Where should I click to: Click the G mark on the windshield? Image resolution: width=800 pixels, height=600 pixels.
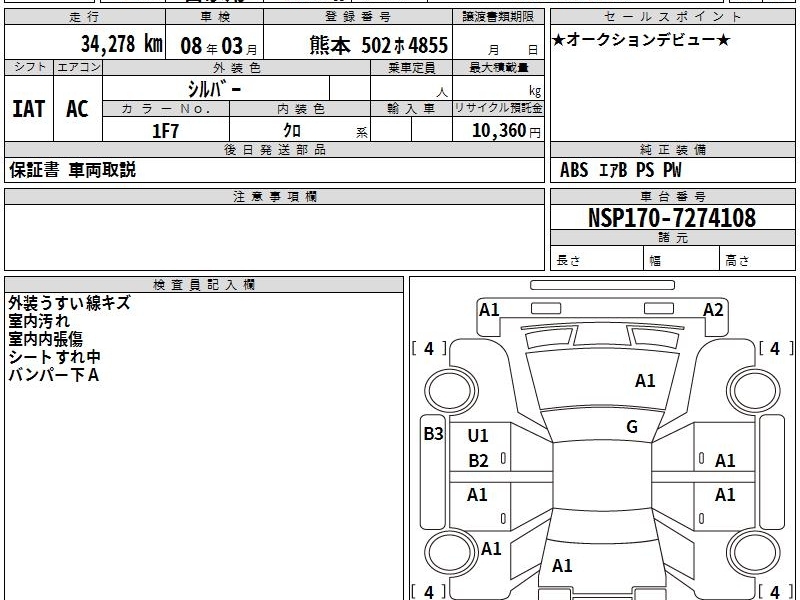[x=632, y=427]
